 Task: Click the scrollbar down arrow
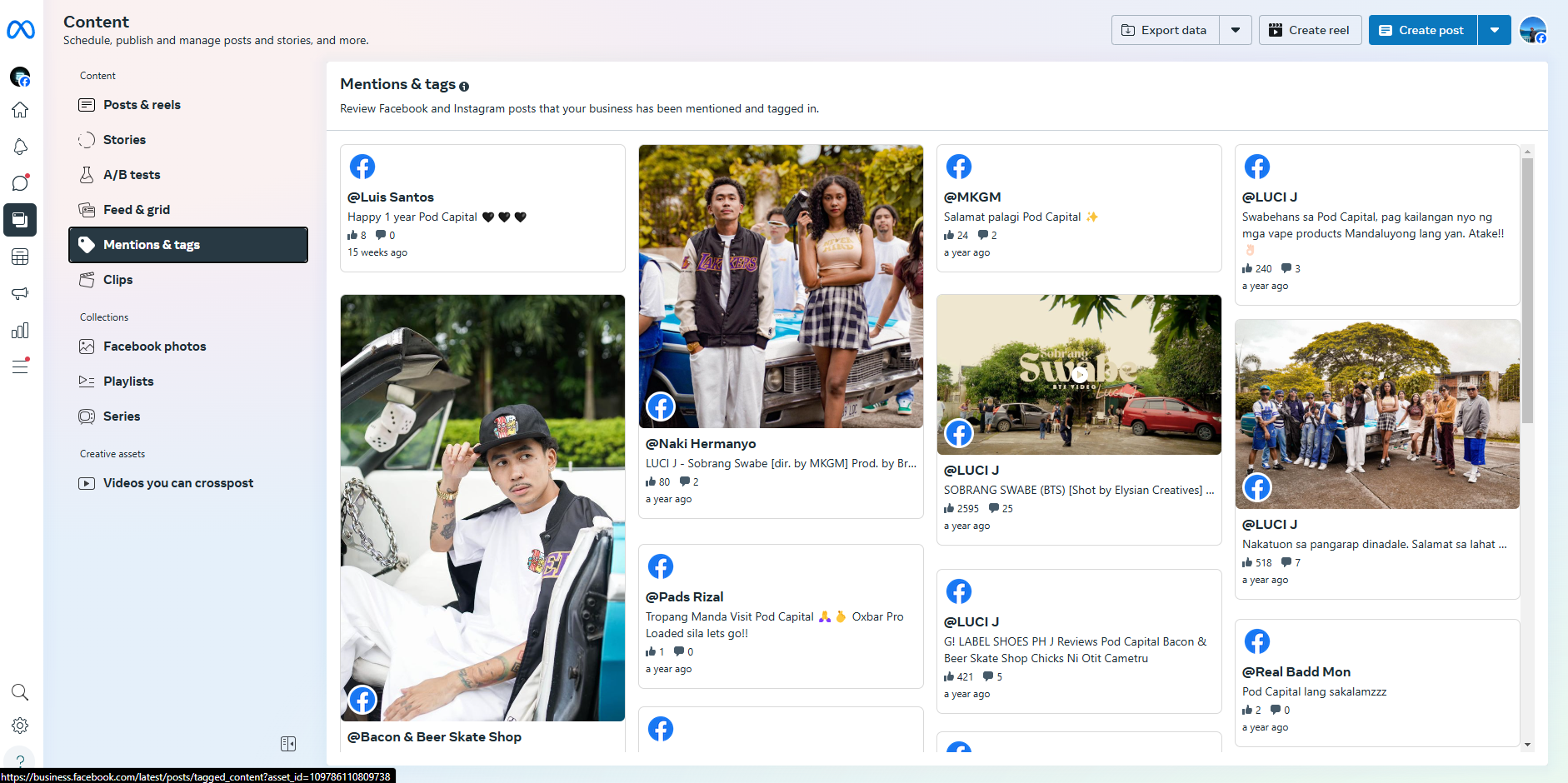tap(1527, 745)
